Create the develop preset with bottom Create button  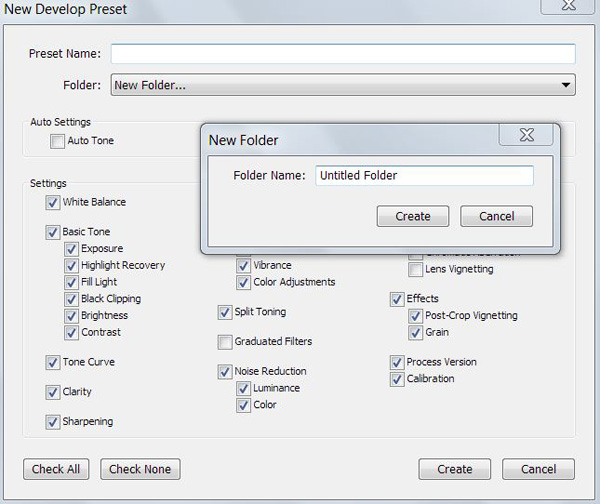click(455, 469)
